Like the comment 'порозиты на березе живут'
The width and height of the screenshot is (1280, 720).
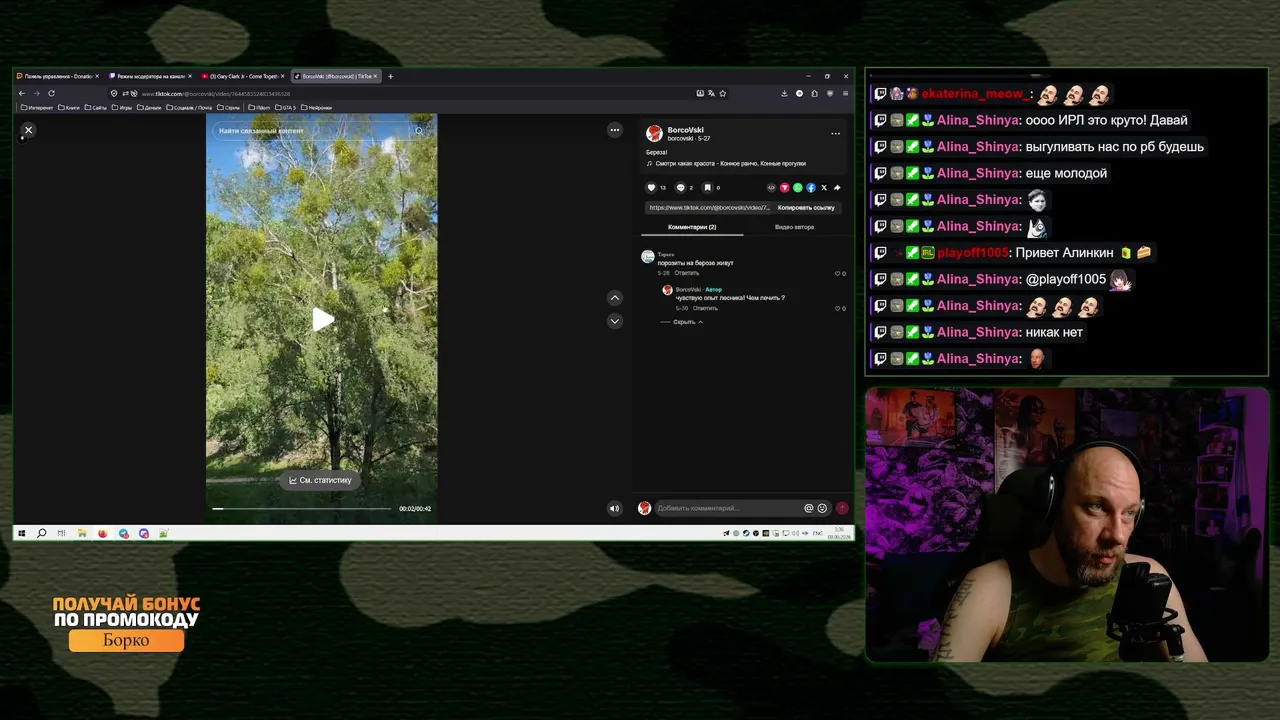(x=837, y=273)
